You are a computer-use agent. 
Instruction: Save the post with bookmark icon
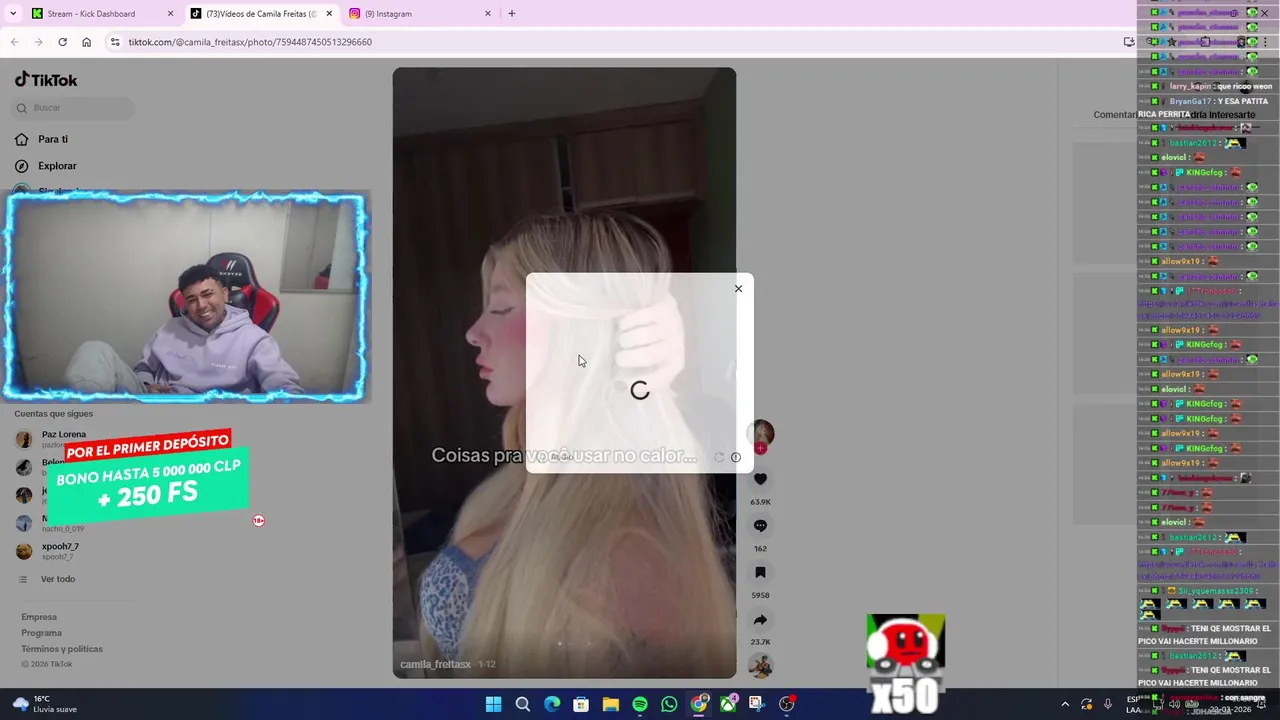pyautogui.click(x=760, y=573)
